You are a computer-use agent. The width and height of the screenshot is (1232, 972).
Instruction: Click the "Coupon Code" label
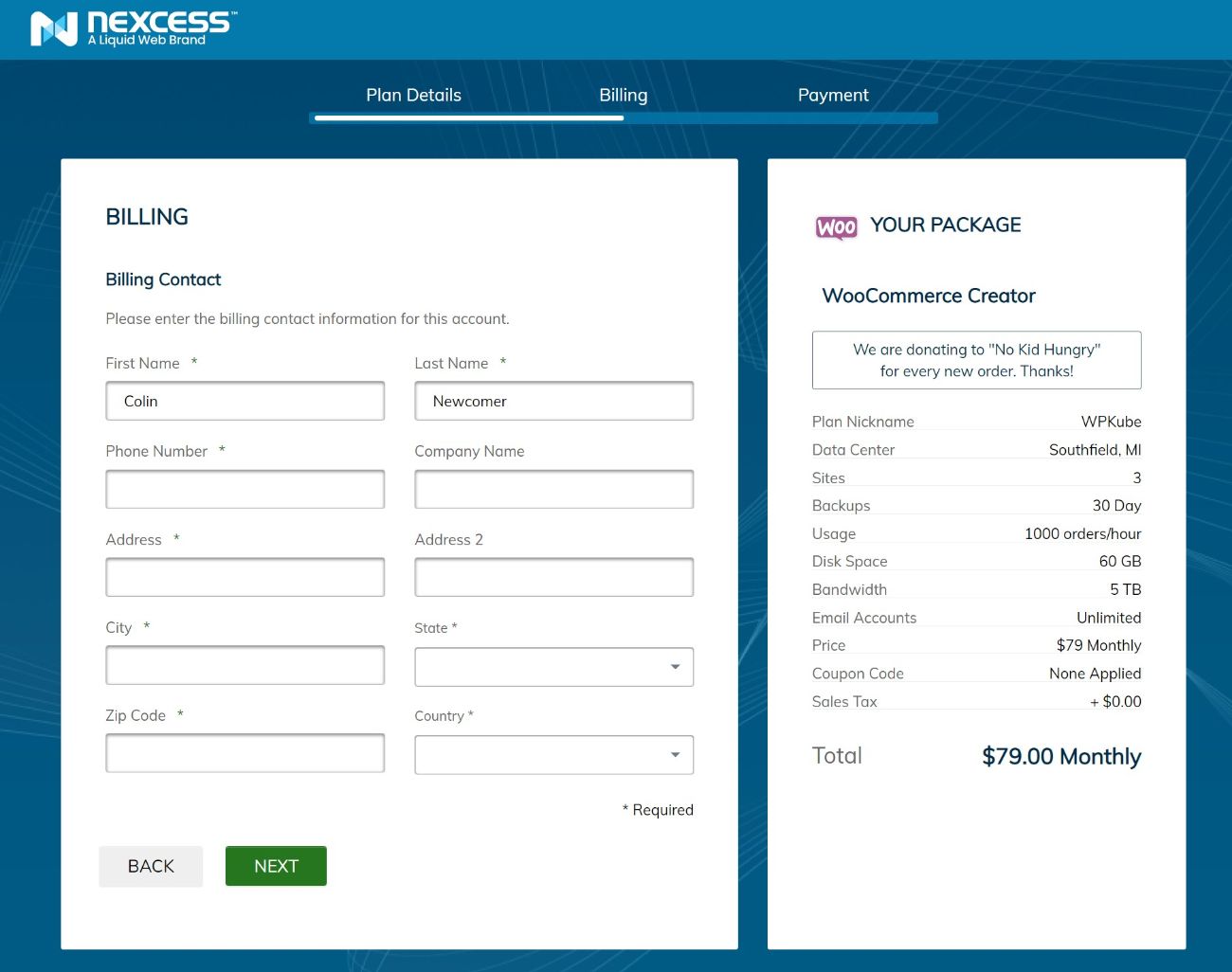tap(858, 674)
